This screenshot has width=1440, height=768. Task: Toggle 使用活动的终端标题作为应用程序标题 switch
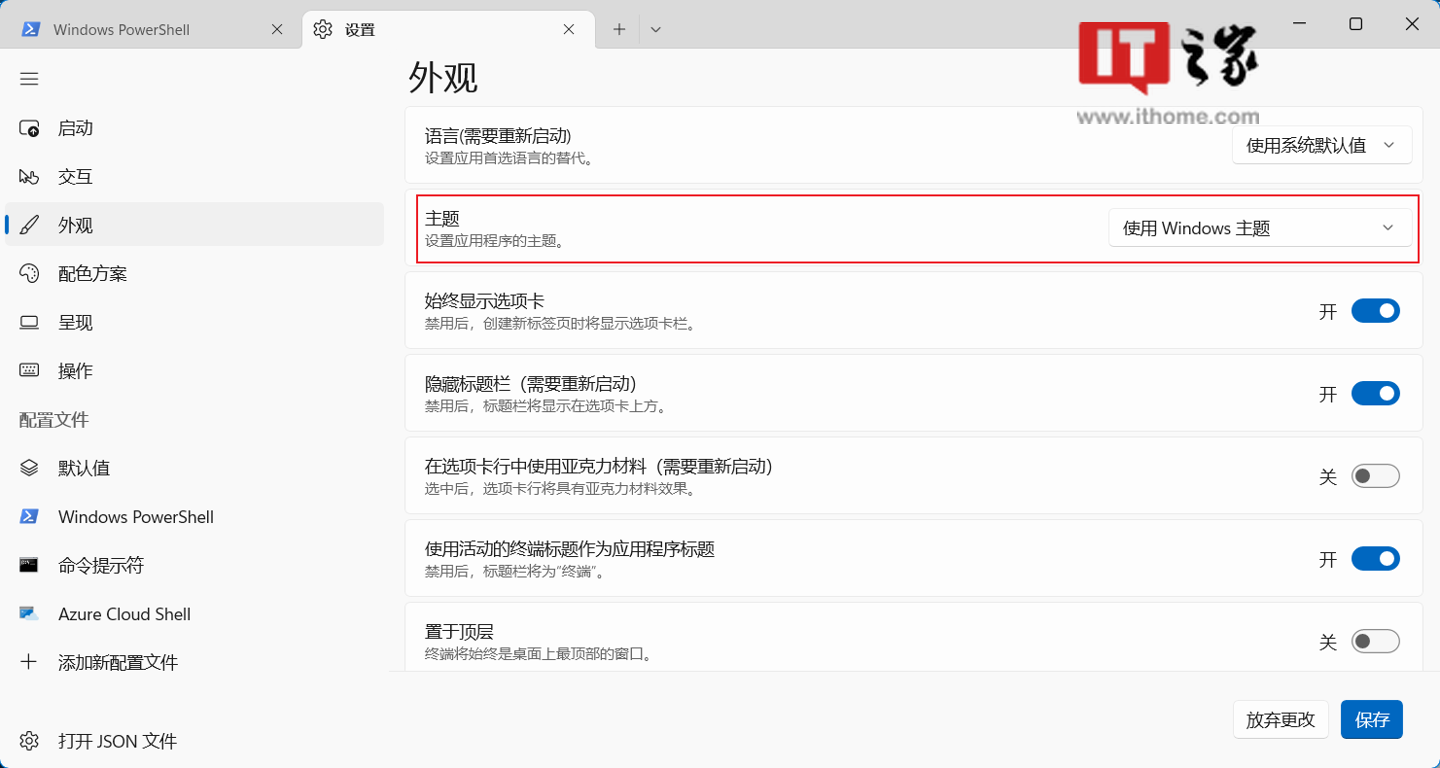1375,558
